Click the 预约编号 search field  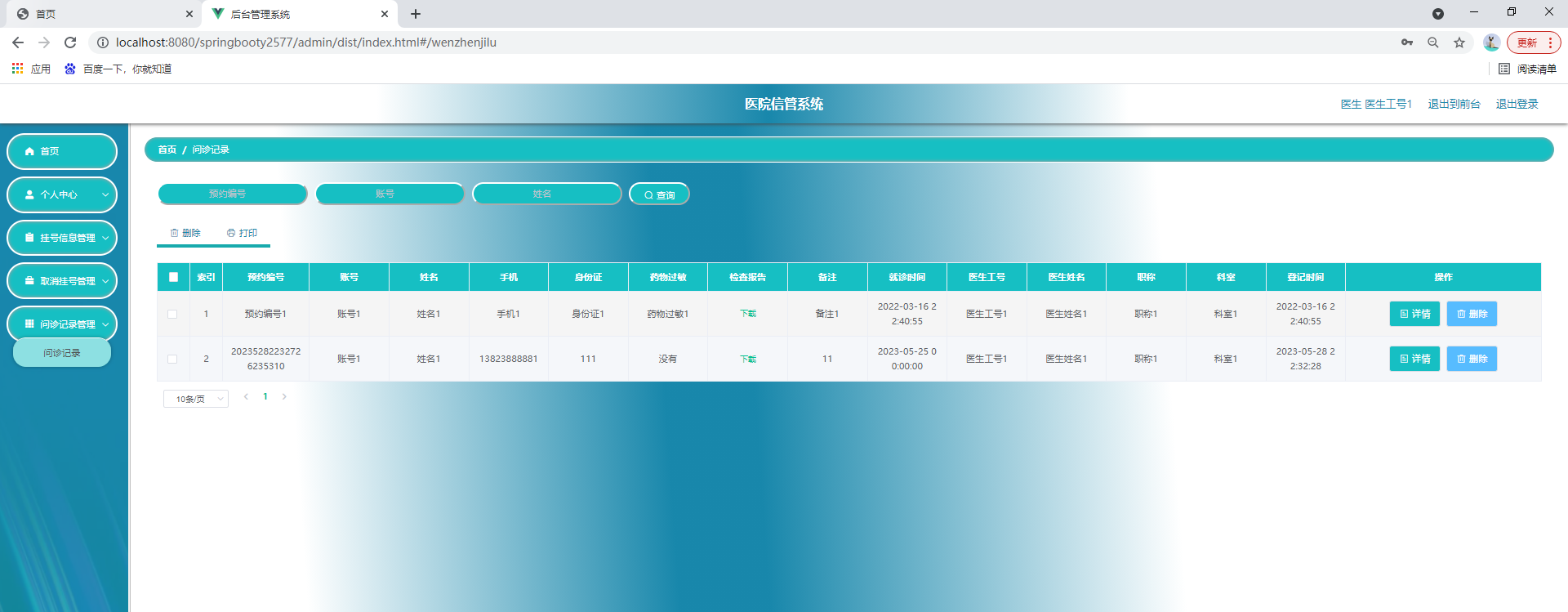pyautogui.click(x=233, y=194)
